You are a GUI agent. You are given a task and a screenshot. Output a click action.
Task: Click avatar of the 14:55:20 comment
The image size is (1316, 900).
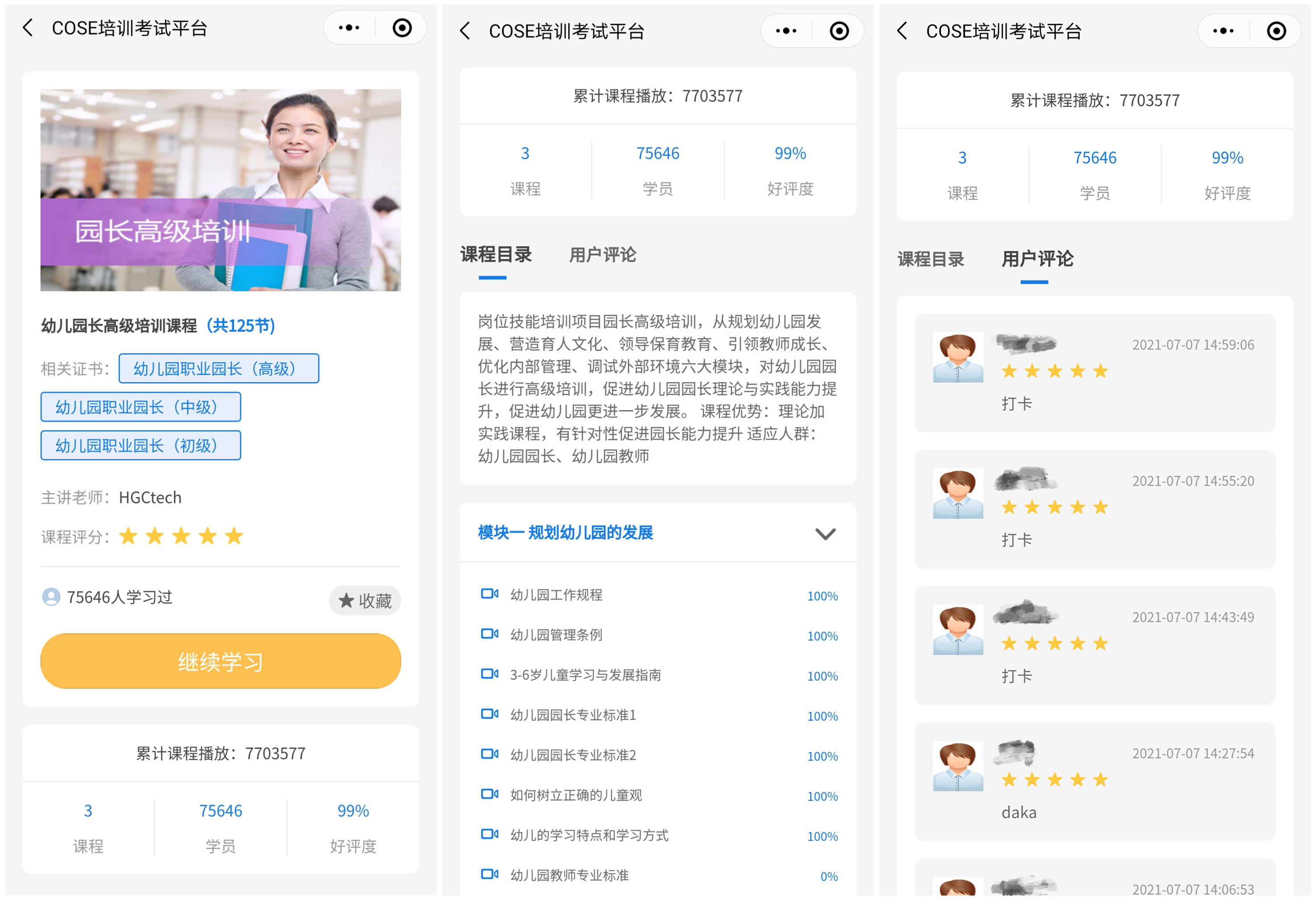coord(958,494)
